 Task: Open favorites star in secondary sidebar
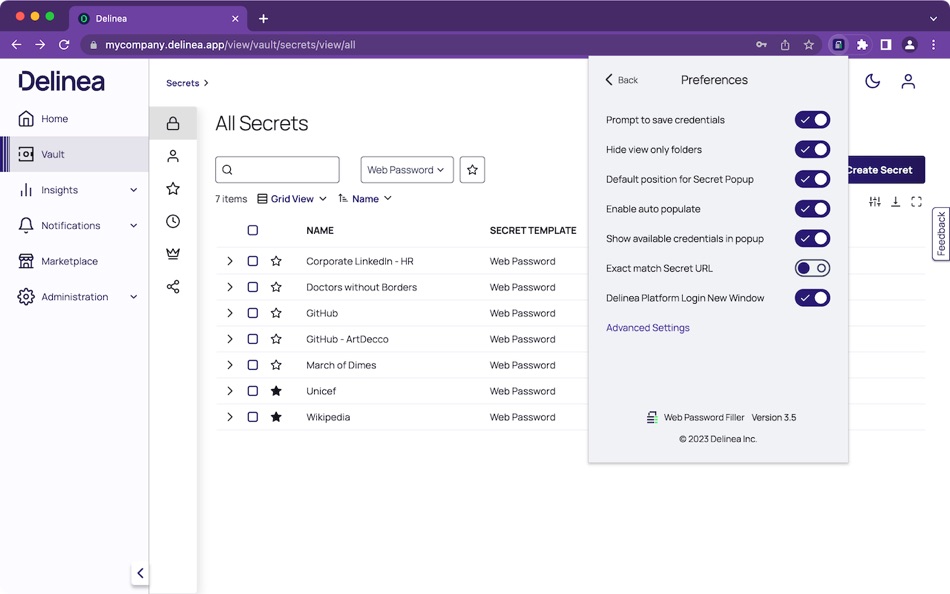pos(173,189)
